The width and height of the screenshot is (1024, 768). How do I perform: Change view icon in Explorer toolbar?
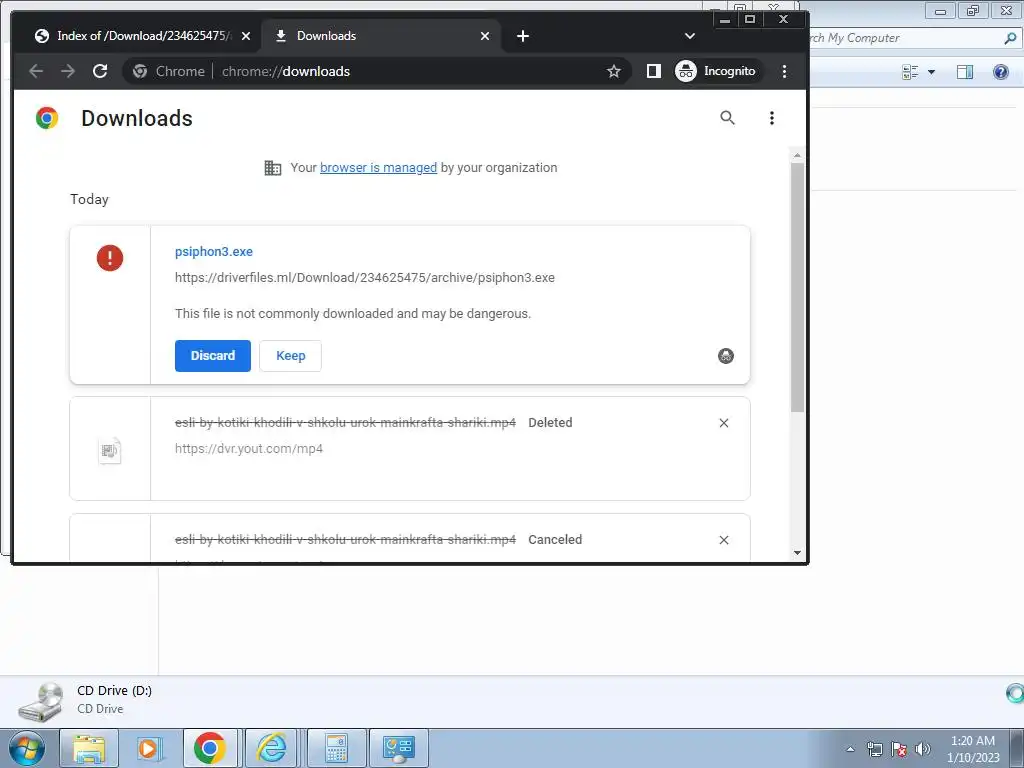910,72
